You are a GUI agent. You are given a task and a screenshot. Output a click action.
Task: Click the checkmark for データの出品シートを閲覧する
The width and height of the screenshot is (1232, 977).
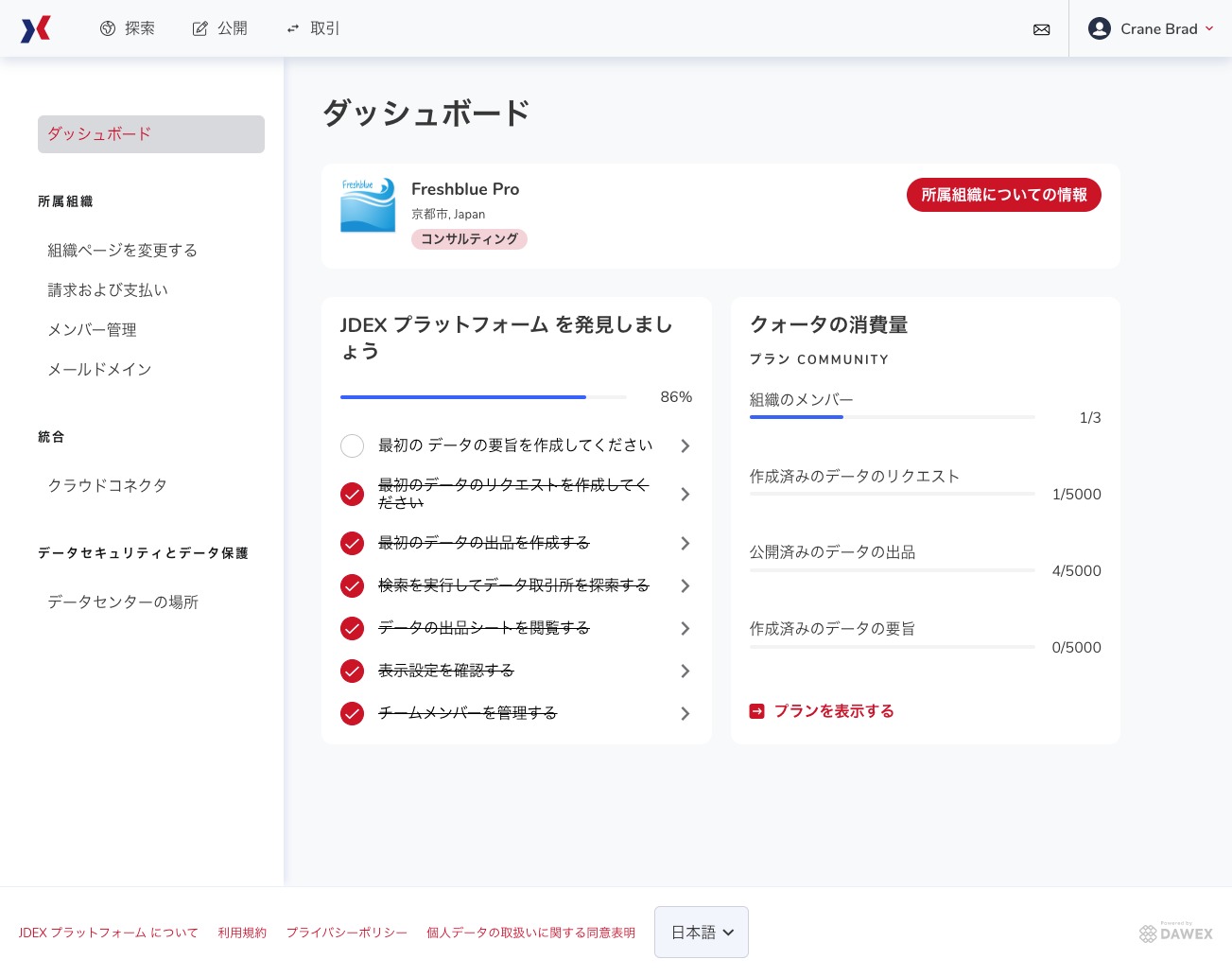(352, 629)
